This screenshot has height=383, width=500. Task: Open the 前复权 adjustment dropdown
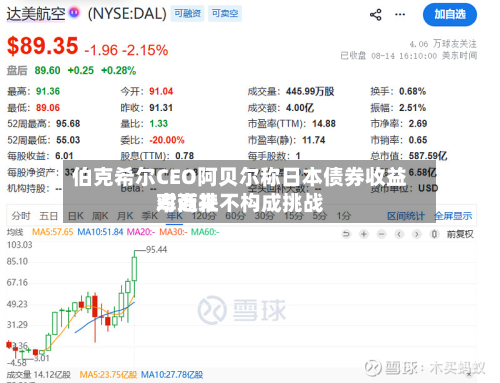point(460,234)
